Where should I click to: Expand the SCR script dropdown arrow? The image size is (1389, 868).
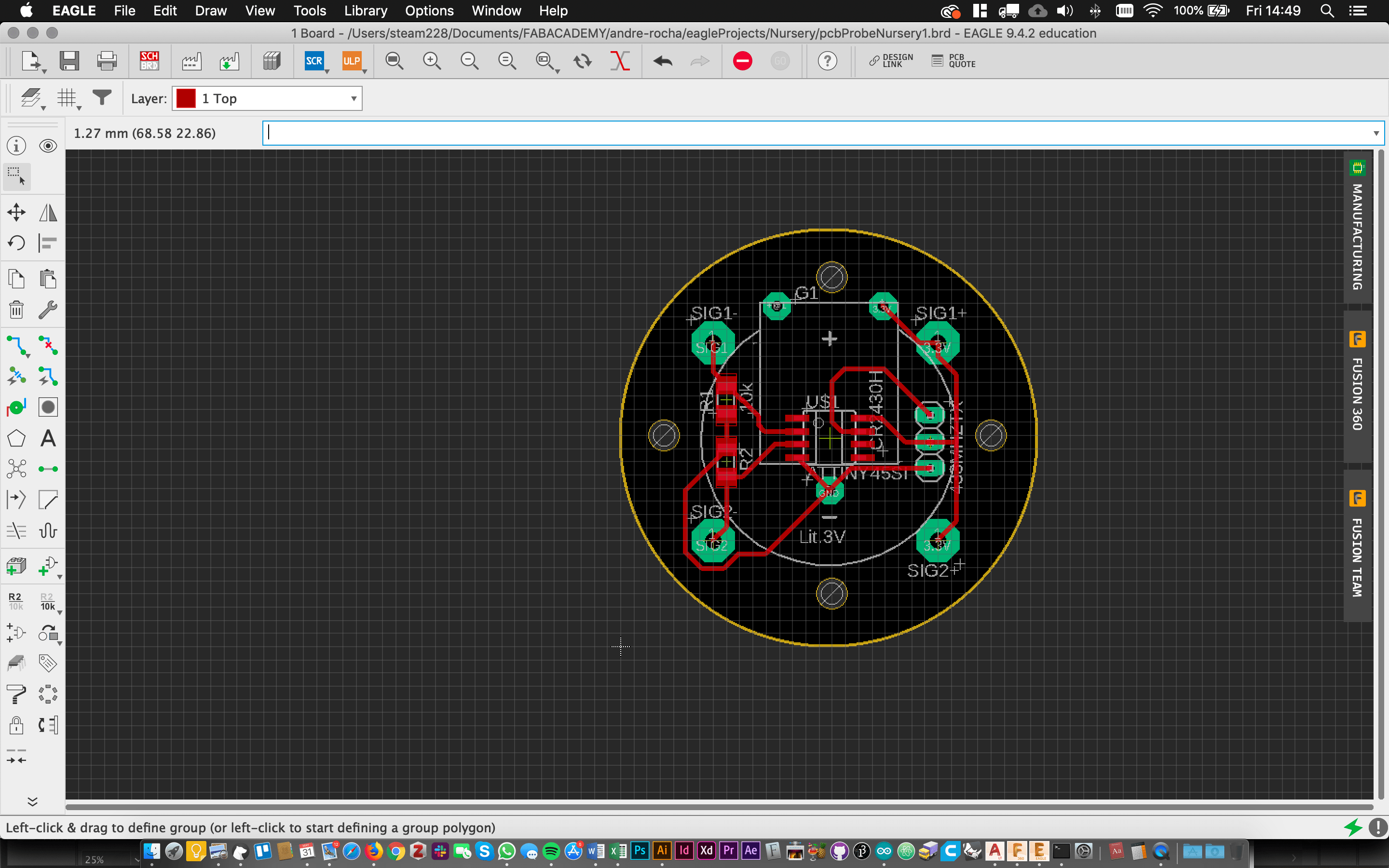(327, 71)
